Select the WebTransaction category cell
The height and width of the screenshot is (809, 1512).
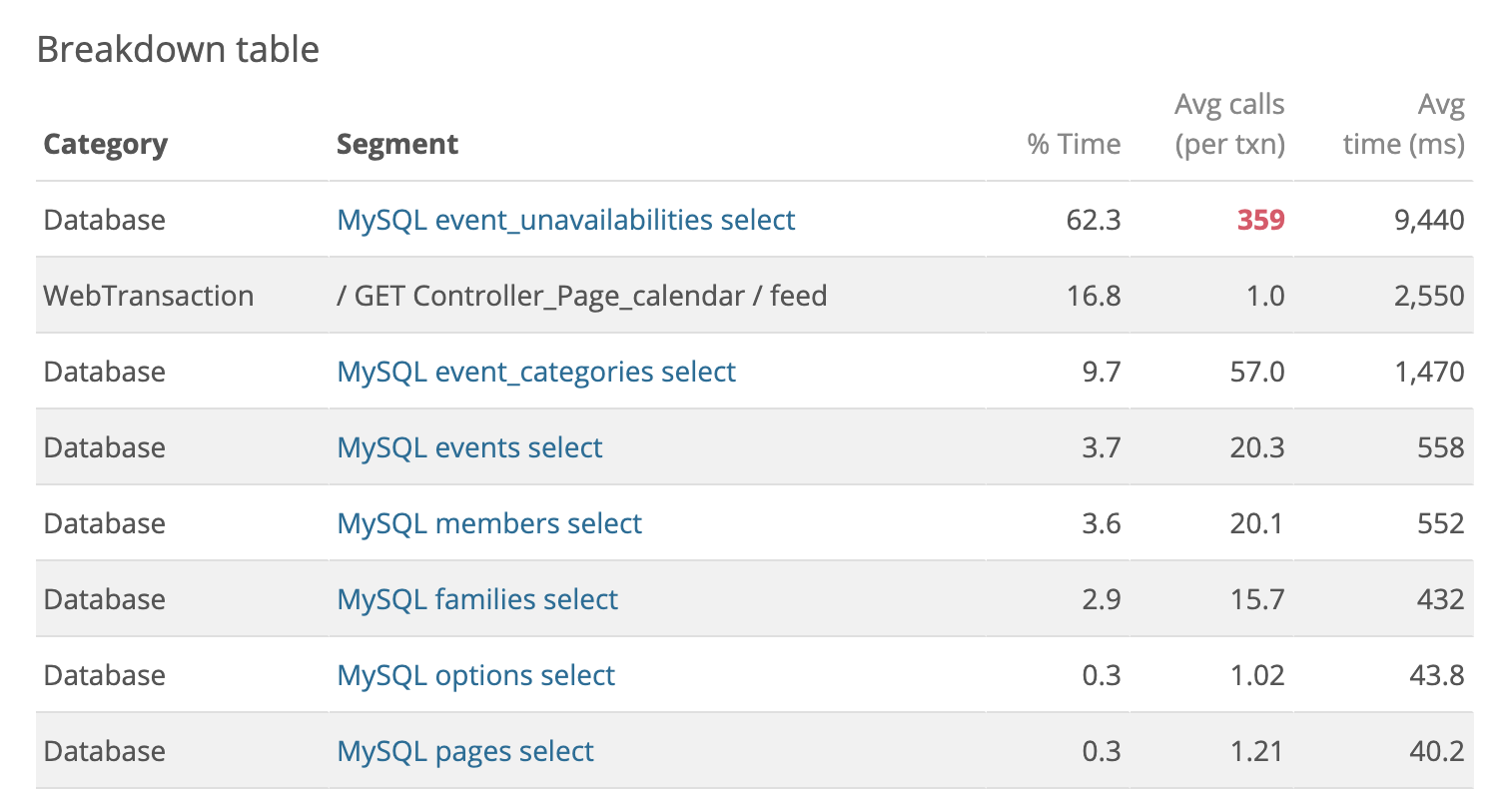click(149, 296)
